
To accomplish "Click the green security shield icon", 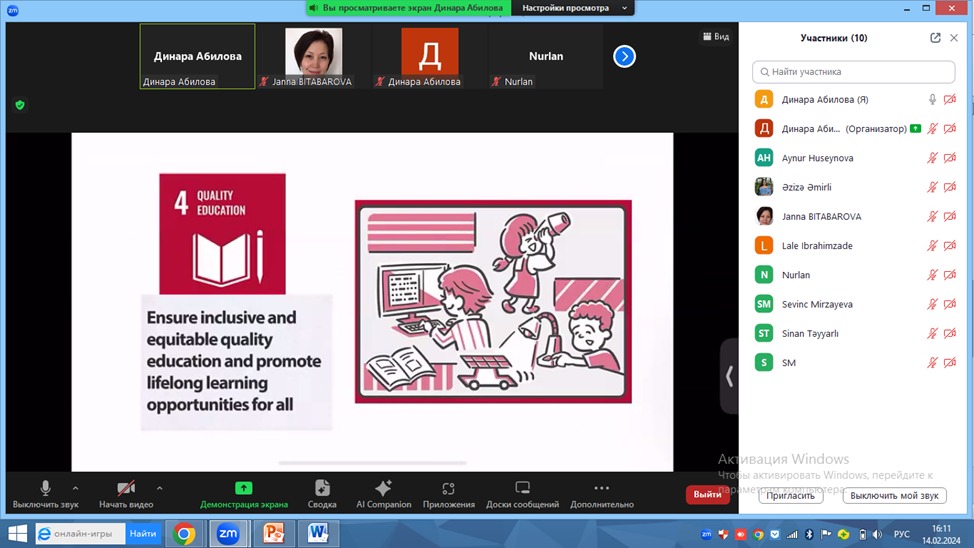I will pyautogui.click(x=20, y=105).
